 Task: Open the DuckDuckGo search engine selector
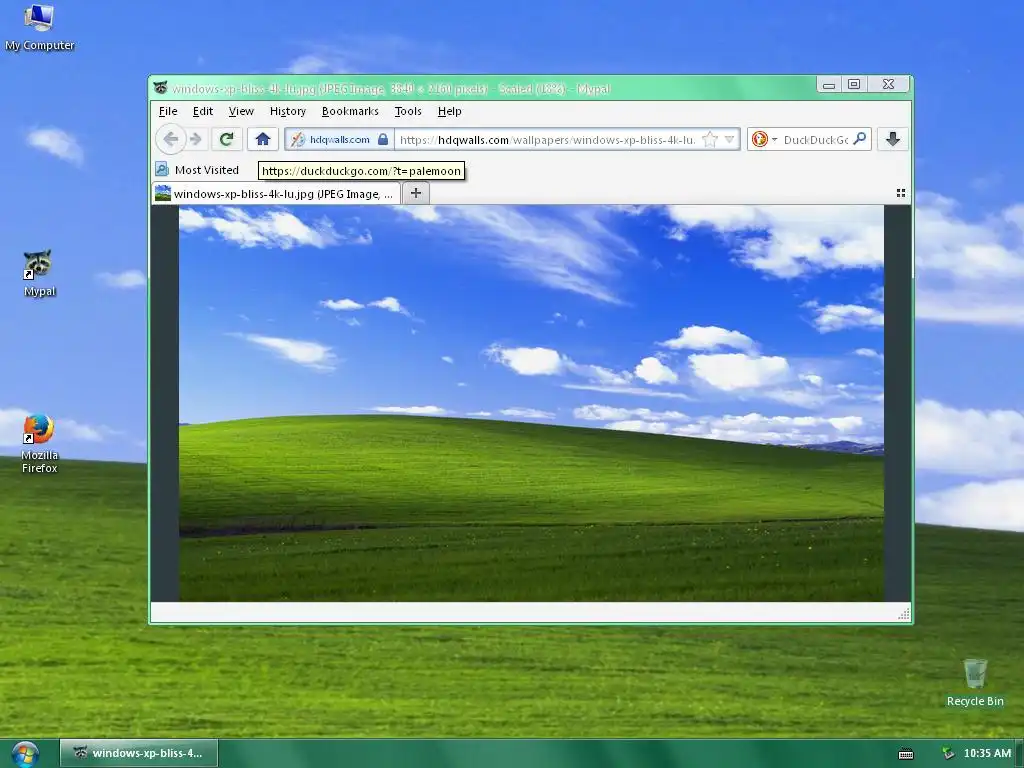764,139
